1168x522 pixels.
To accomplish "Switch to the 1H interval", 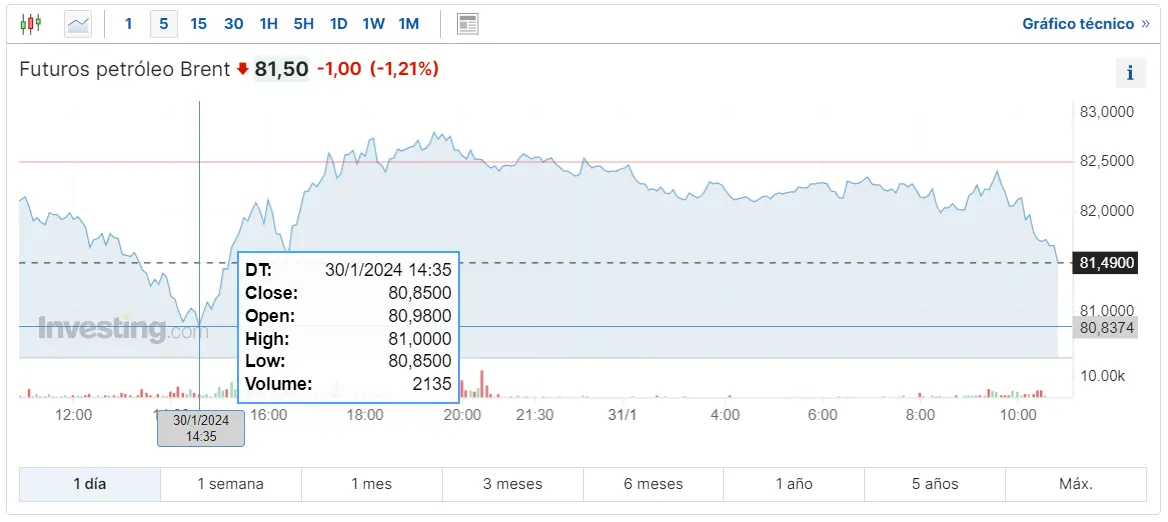I will pos(268,23).
